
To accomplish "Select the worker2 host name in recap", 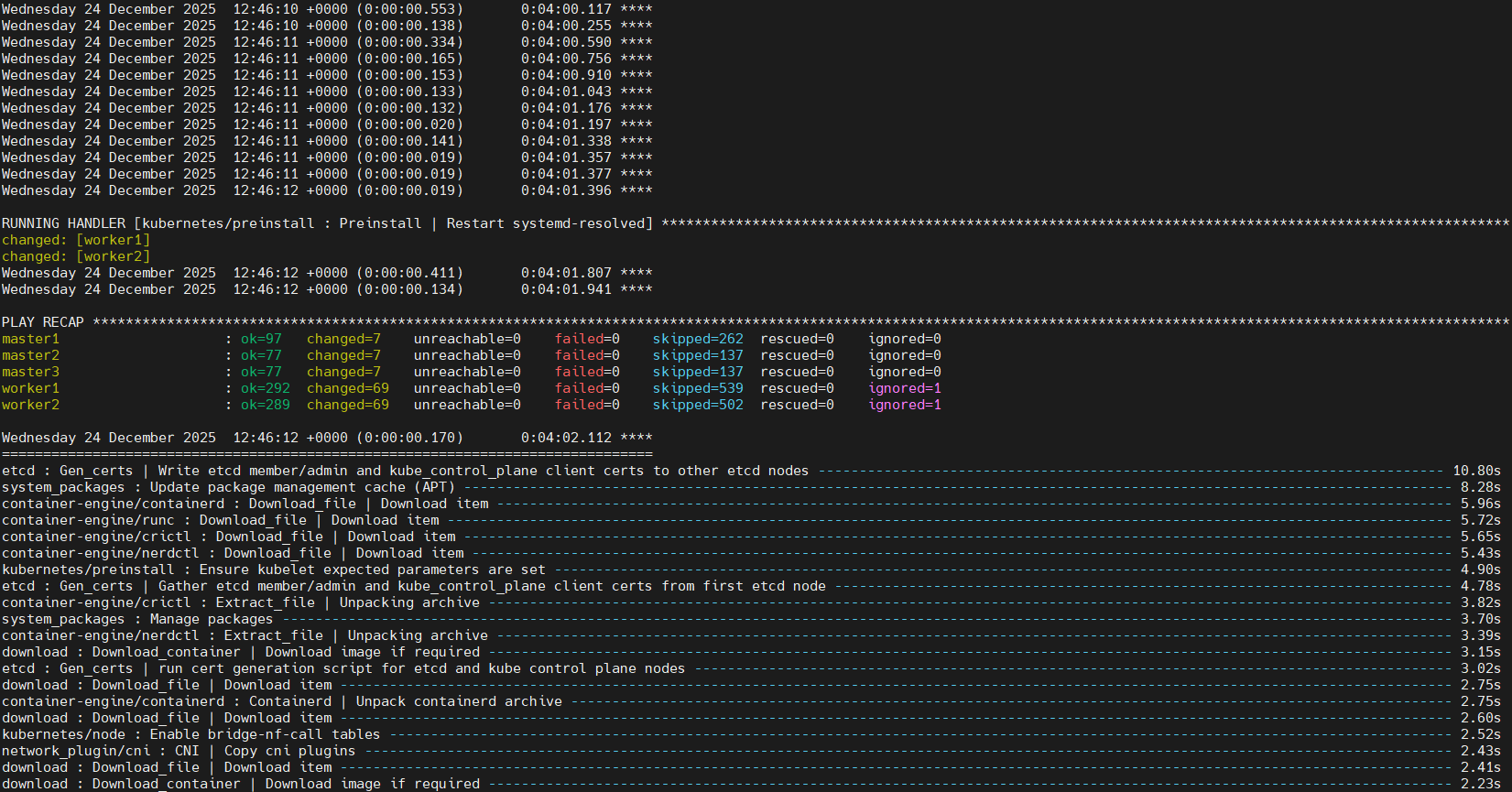I will click(x=30, y=405).
